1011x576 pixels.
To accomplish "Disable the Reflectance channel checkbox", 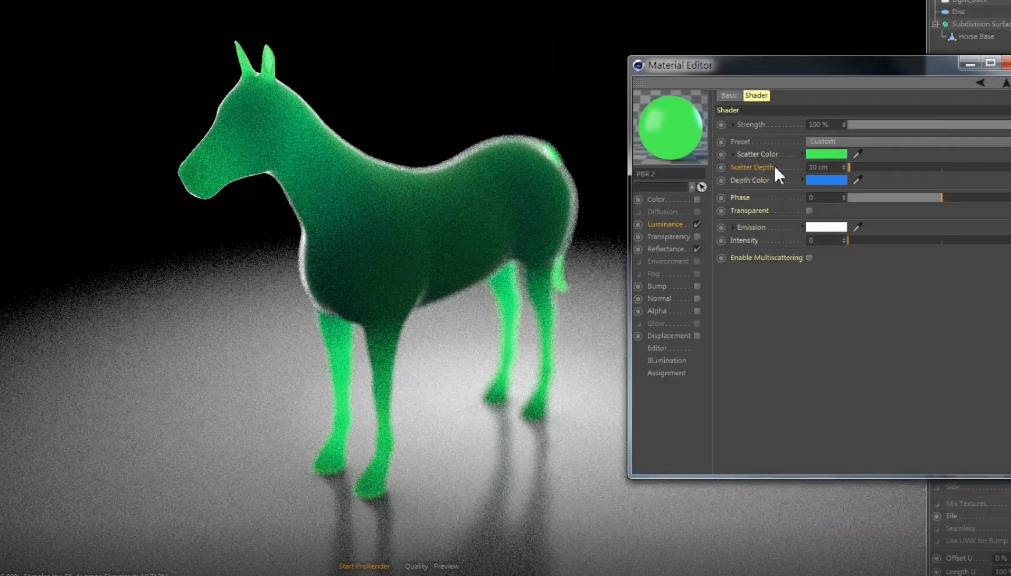I will click(697, 249).
